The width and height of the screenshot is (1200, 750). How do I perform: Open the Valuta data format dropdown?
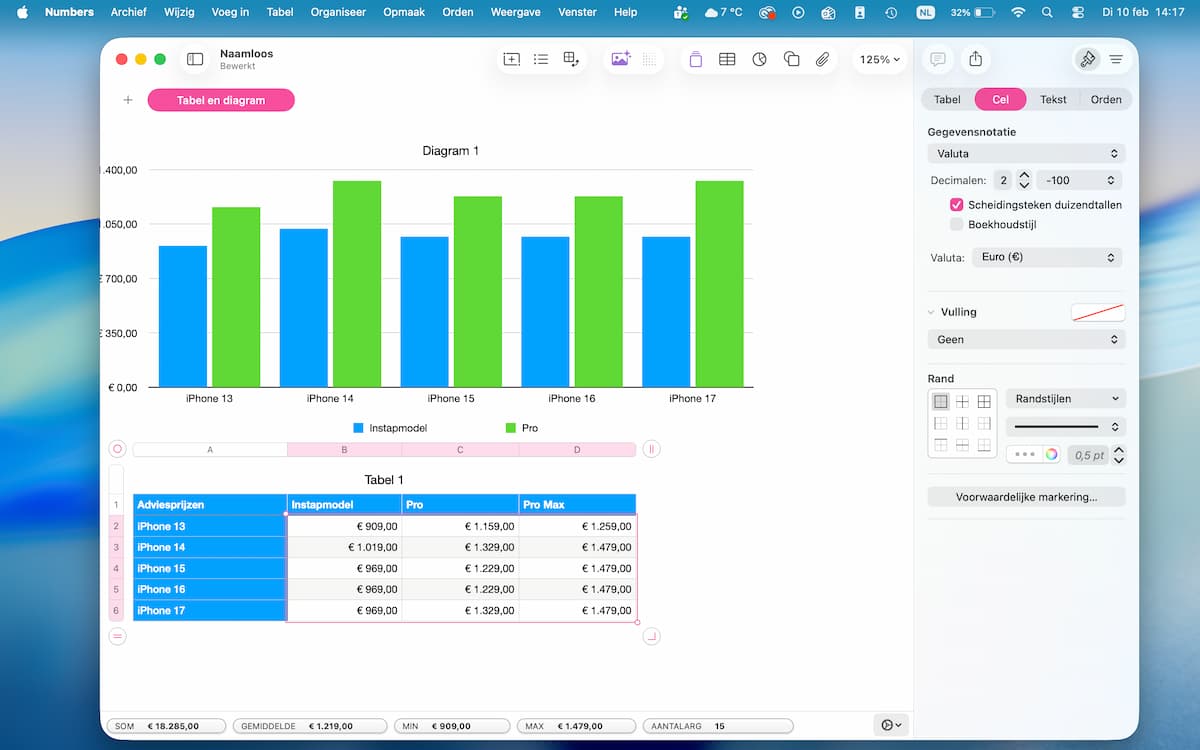pyautogui.click(x=1026, y=154)
